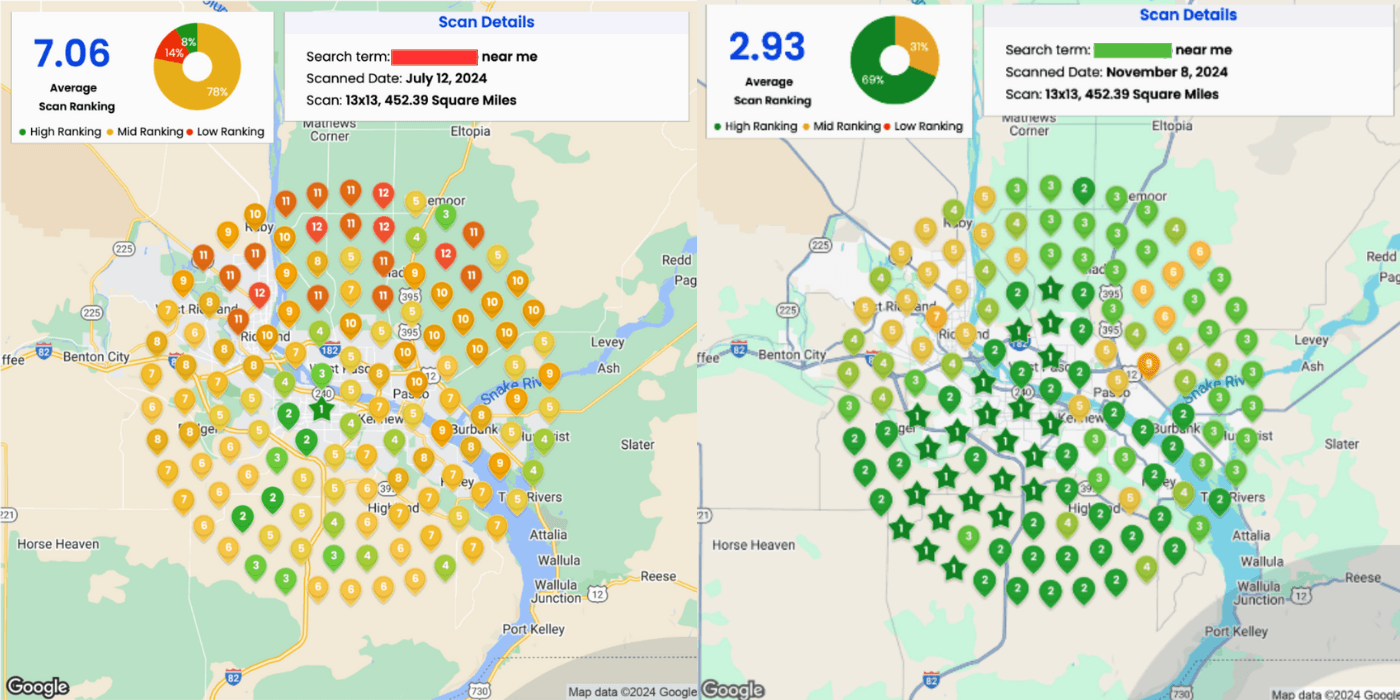The height and width of the screenshot is (700, 1400).
Task: Select Scan Details heading of November scan
Action: pyautogui.click(x=1188, y=15)
